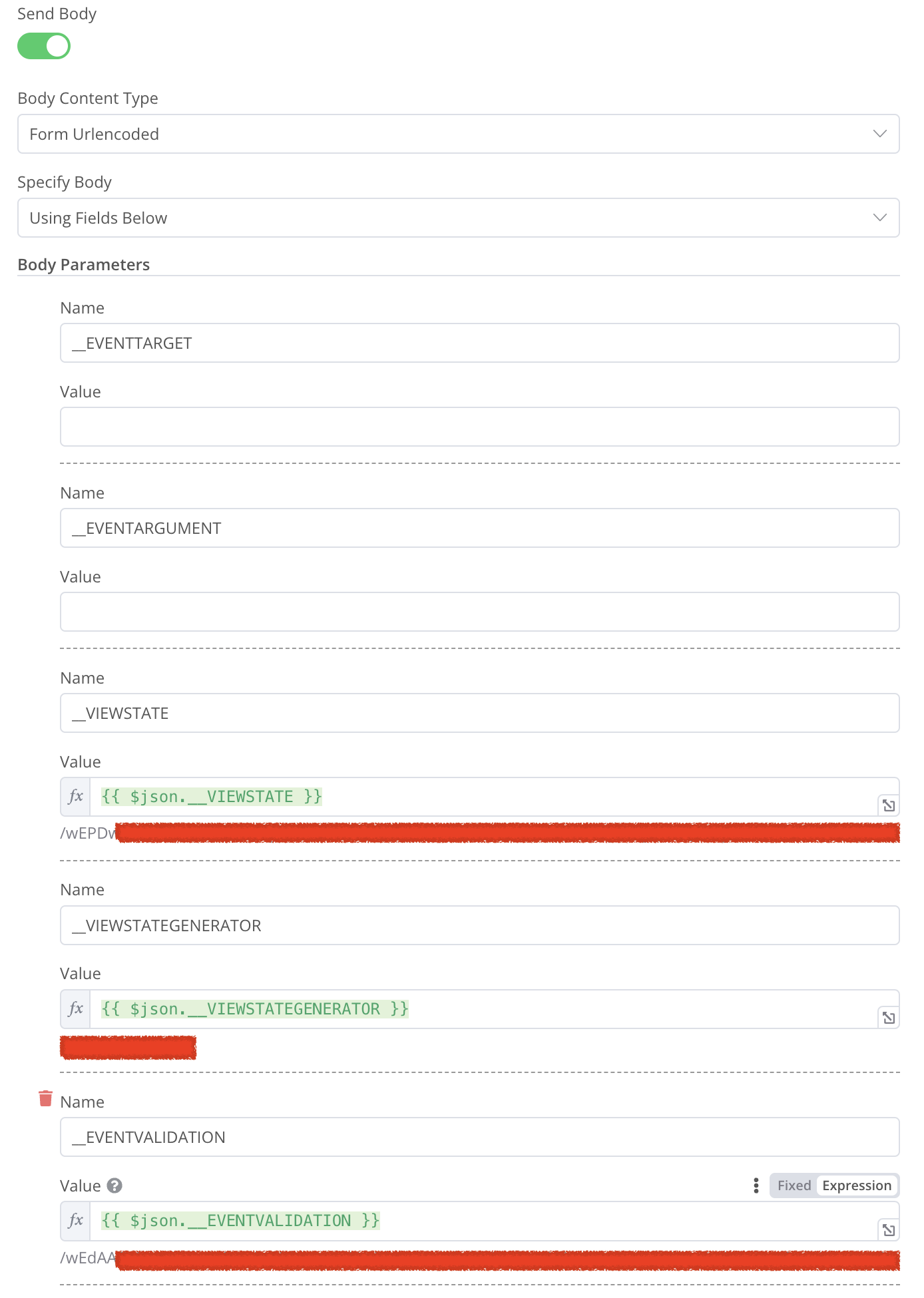The width and height of the screenshot is (924, 1298).
Task: Click the __VIEWSTATE name input
Action: (479, 714)
